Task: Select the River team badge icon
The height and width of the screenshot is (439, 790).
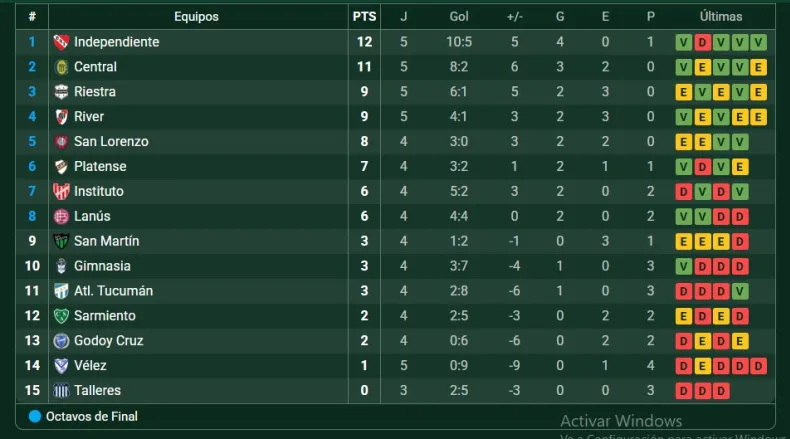Action: click(60, 117)
